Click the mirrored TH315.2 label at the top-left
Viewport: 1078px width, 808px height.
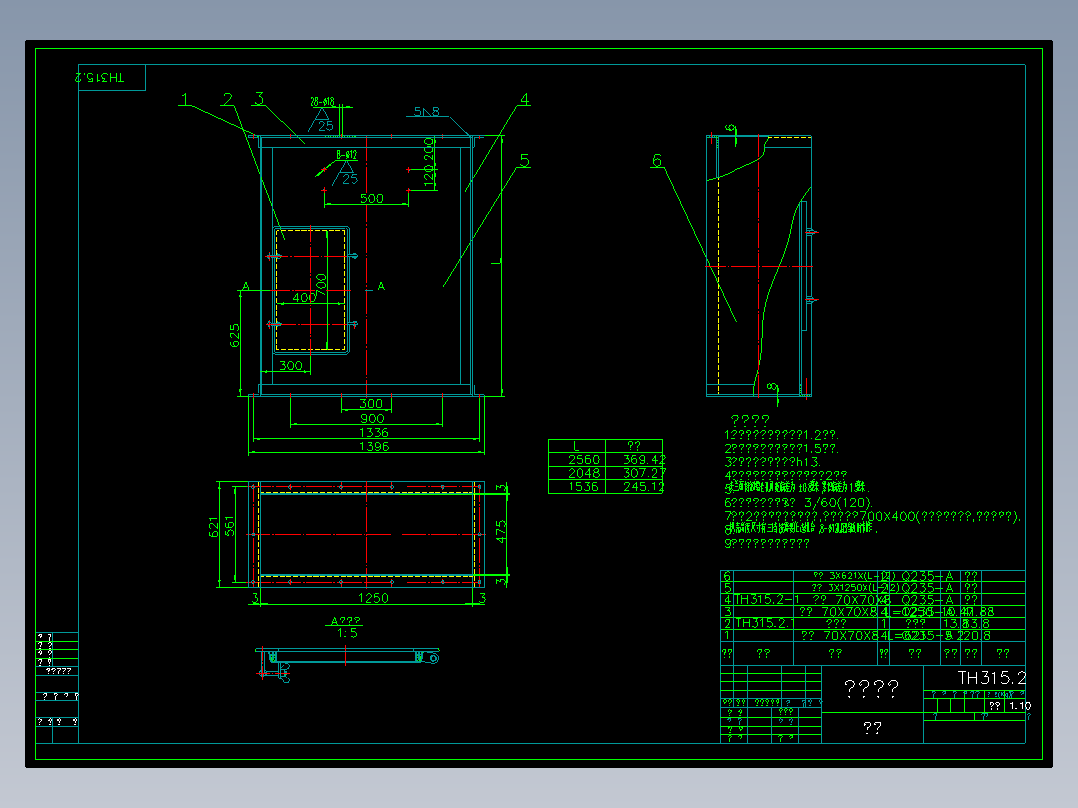click(x=100, y=77)
